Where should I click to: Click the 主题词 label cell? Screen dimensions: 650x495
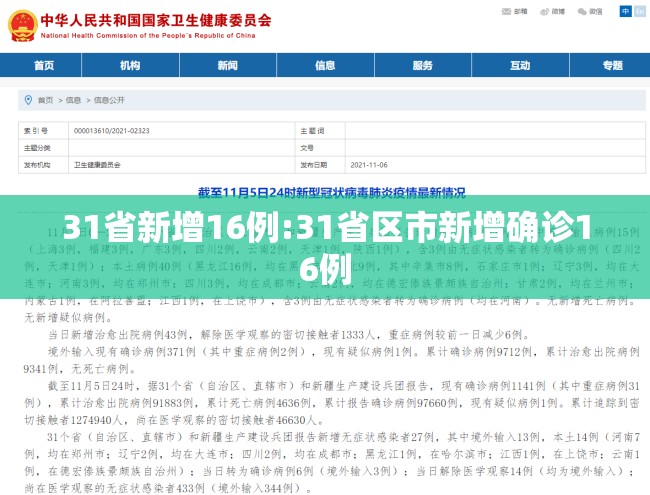click(x=320, y=131)
